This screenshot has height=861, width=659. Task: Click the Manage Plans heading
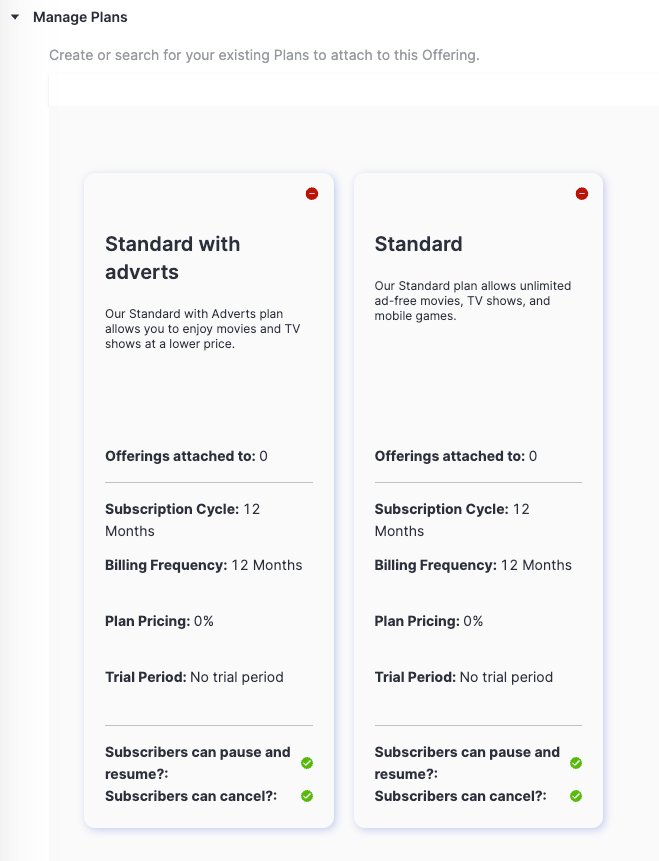(80, 18)
